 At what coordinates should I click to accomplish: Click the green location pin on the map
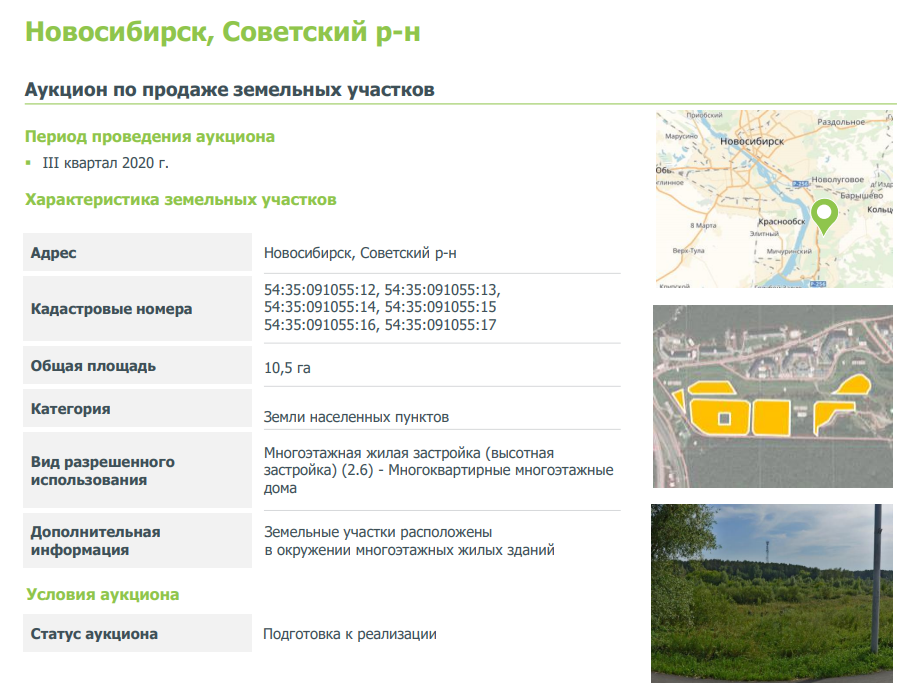(x=824, y=214)
